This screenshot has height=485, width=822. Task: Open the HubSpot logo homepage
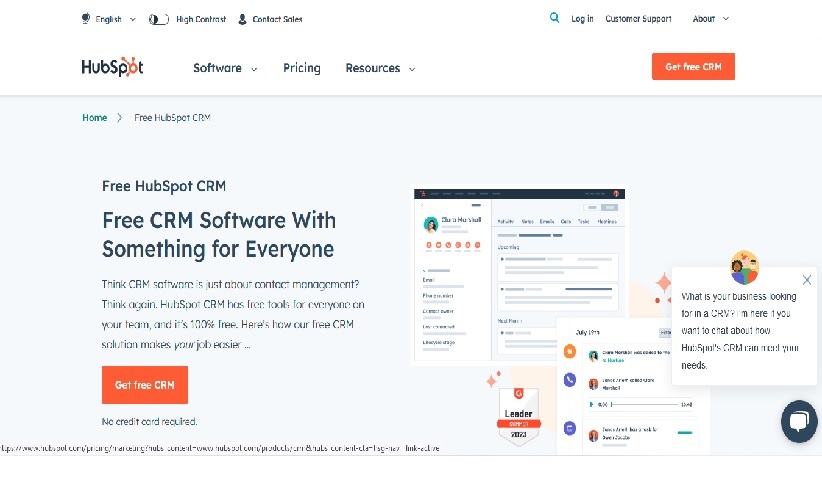click(112, 67)
